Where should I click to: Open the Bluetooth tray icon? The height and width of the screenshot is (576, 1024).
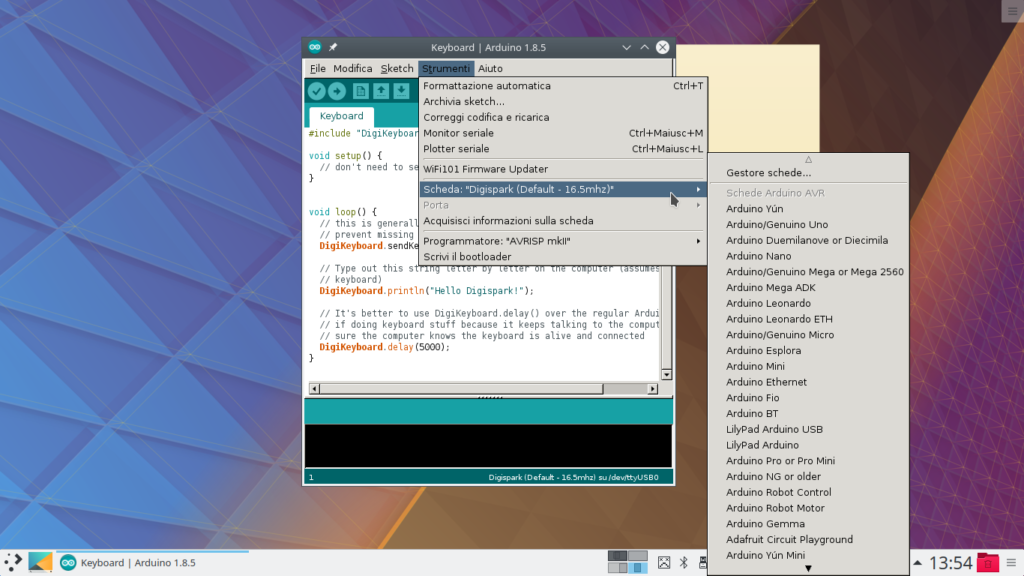[x=684, y=562]
